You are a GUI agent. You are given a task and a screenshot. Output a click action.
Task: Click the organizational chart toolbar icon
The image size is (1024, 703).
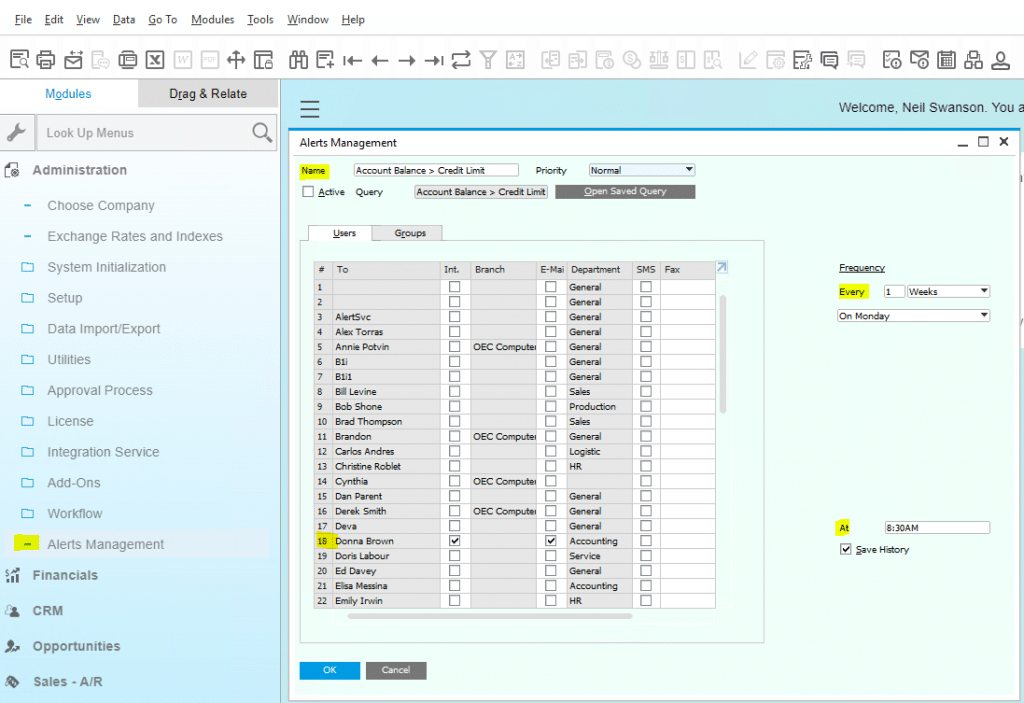click(975, 60)
